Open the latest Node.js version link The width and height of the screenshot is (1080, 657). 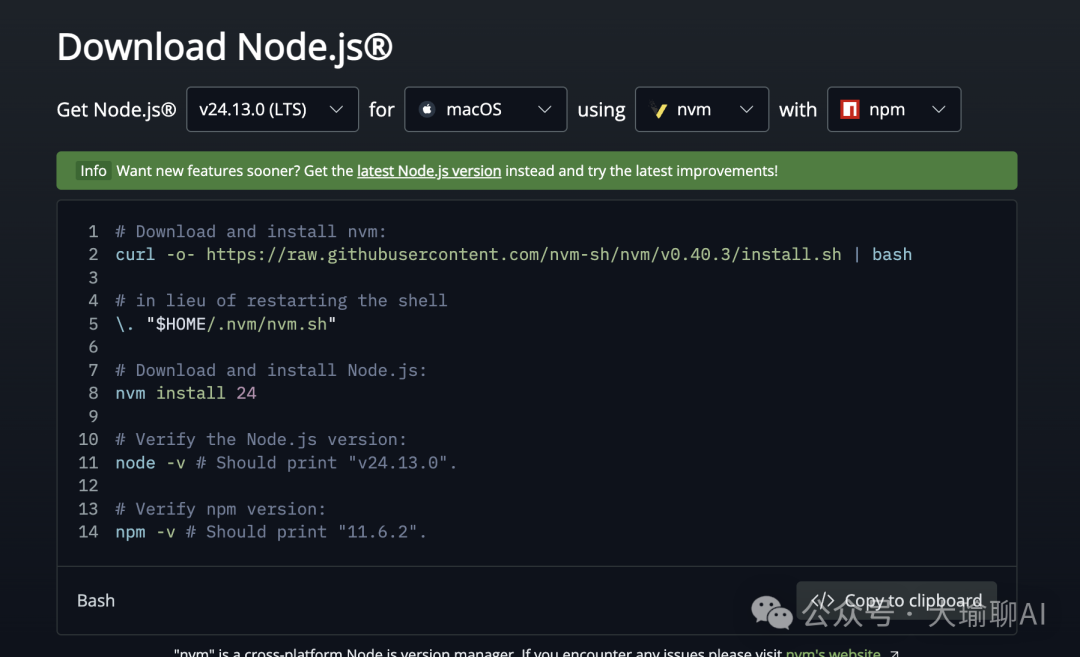[x=428, y=171]
